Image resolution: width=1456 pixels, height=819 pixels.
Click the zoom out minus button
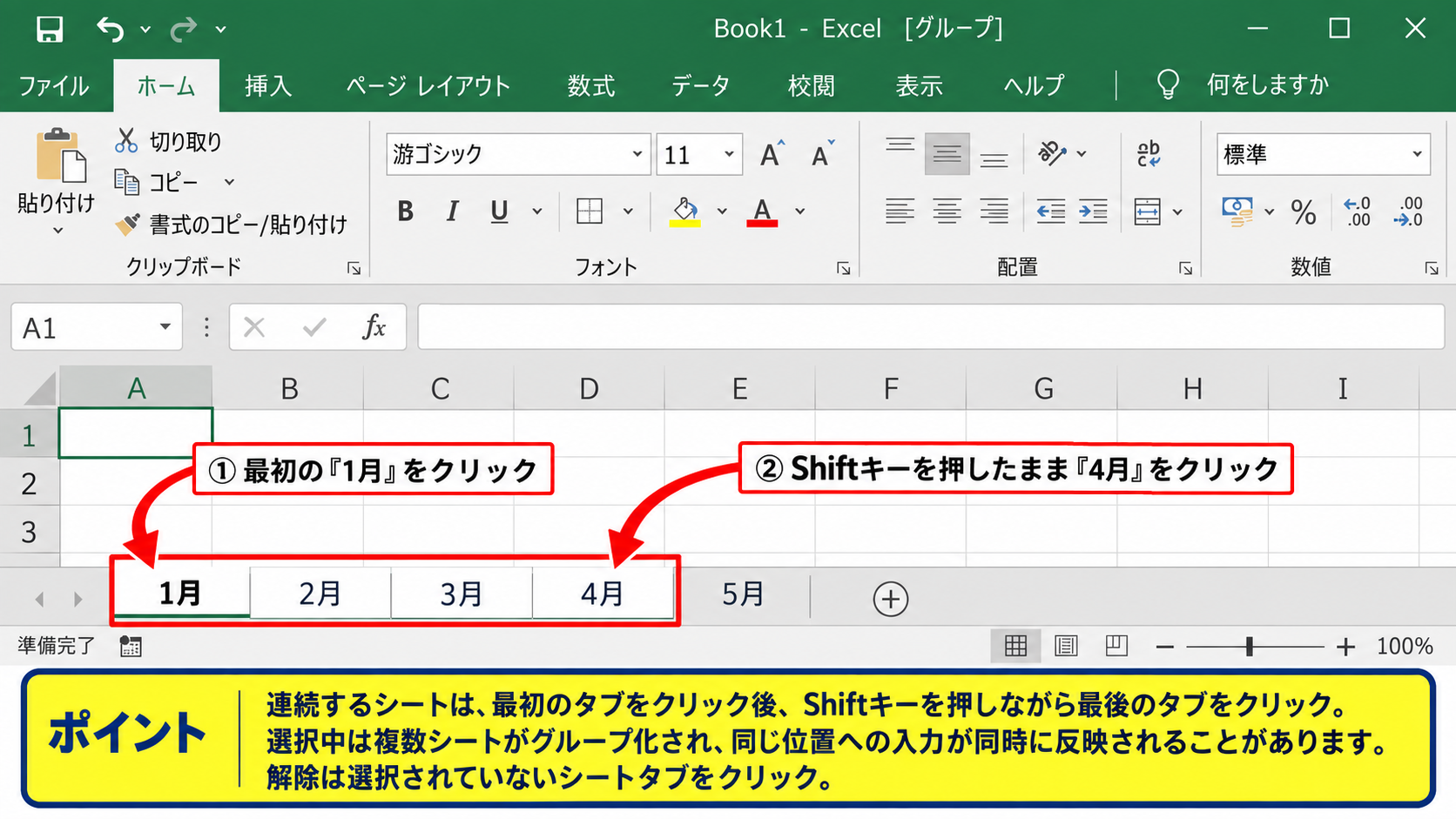[1165, 647]
